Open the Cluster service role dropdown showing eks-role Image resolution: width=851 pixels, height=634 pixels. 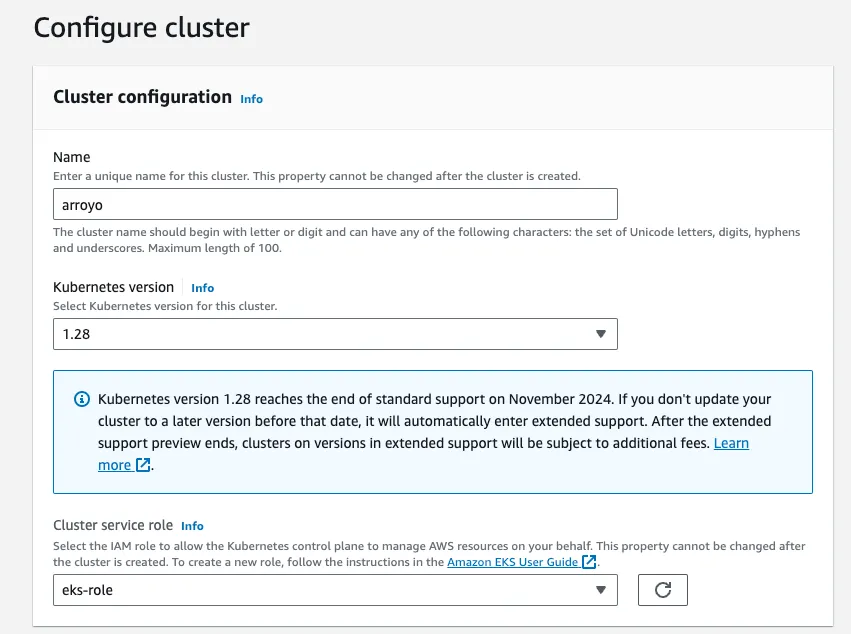(x=335, y=590)
